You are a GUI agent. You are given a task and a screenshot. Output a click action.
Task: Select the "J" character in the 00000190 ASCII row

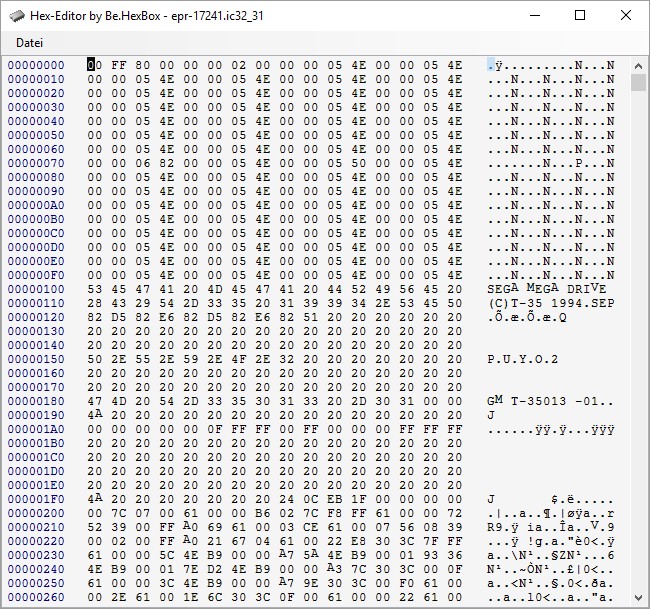pyautogui.click(x=491, y=415)
